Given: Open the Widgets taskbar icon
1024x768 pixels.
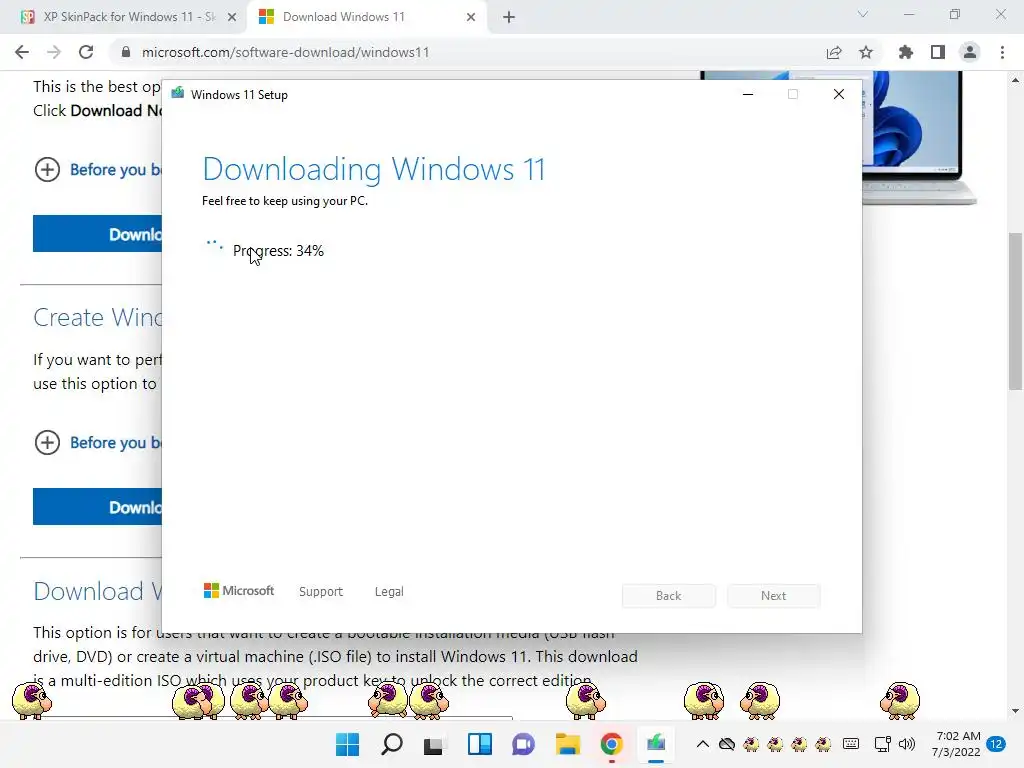Looking at the screenshot, I should (x=480, y=744).
